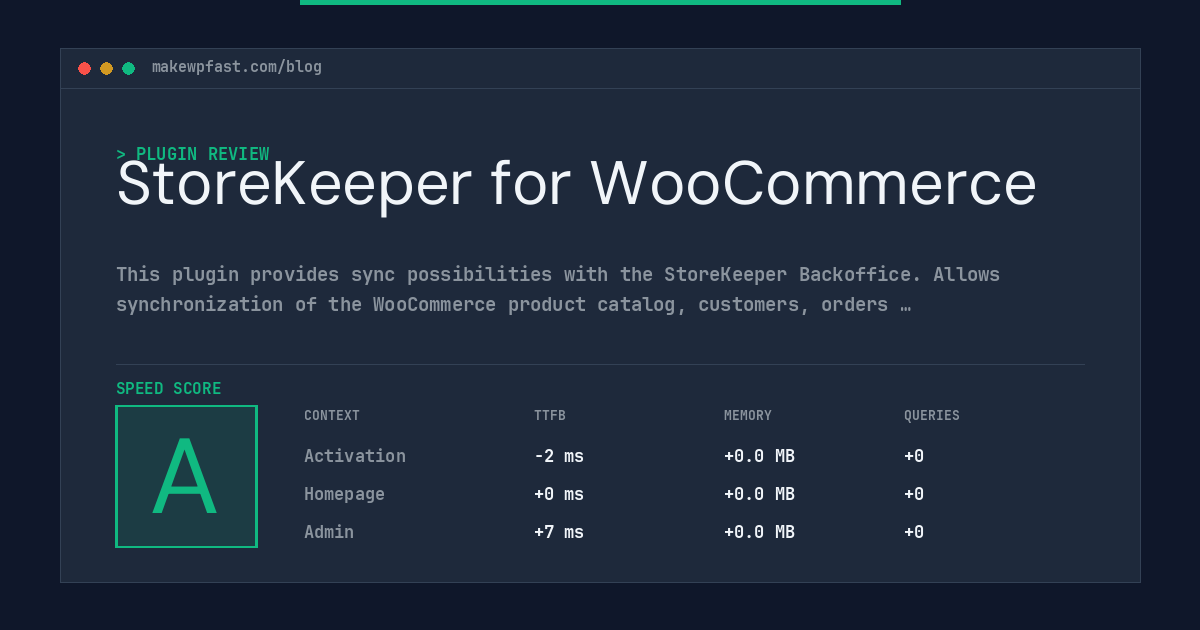The width and height of the screenshot is (1200, 630).
Task: Click Activation TTFB value '-2 ms'
Action: tap(559, 456)
